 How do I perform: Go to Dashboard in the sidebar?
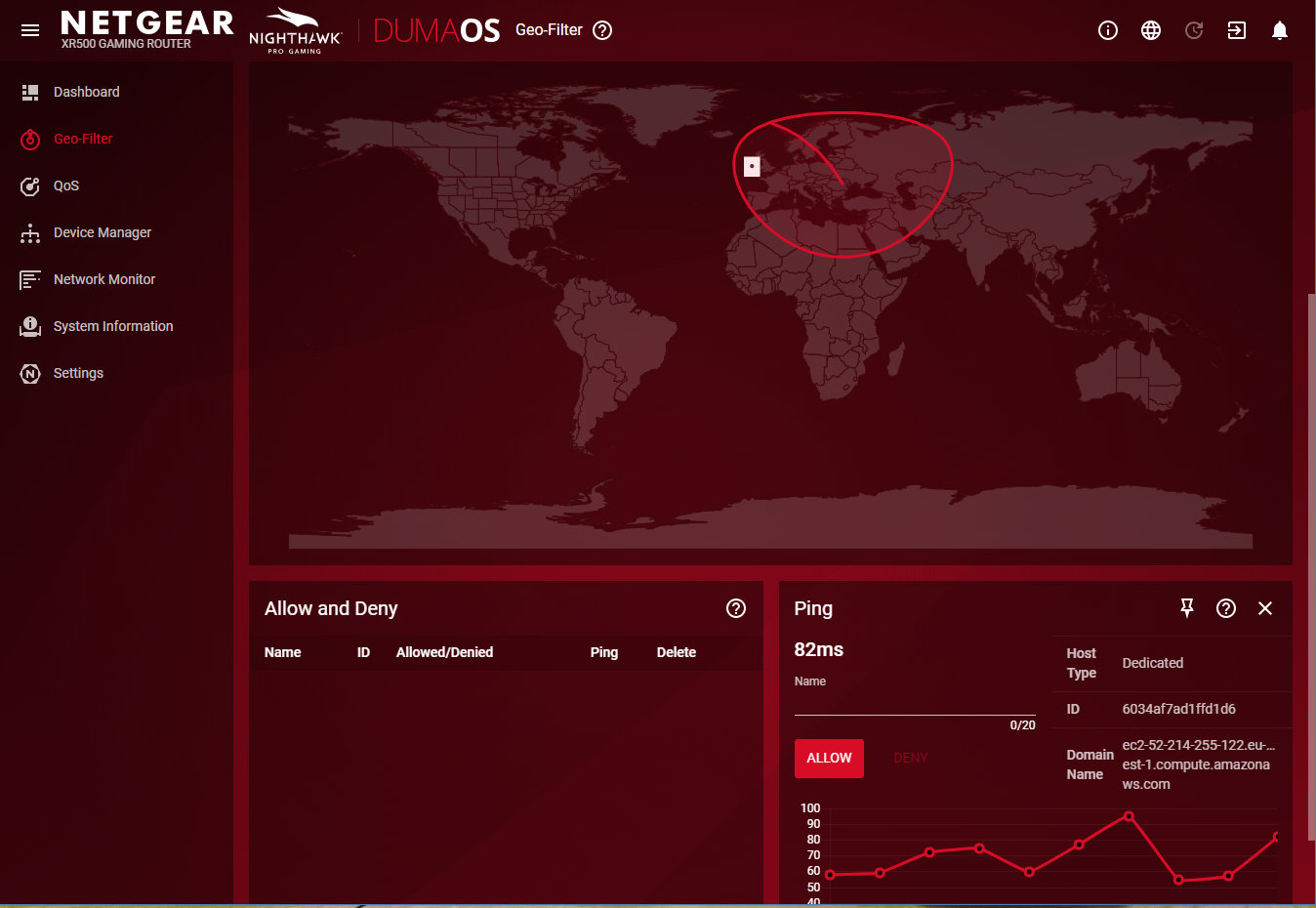[86, 92]
